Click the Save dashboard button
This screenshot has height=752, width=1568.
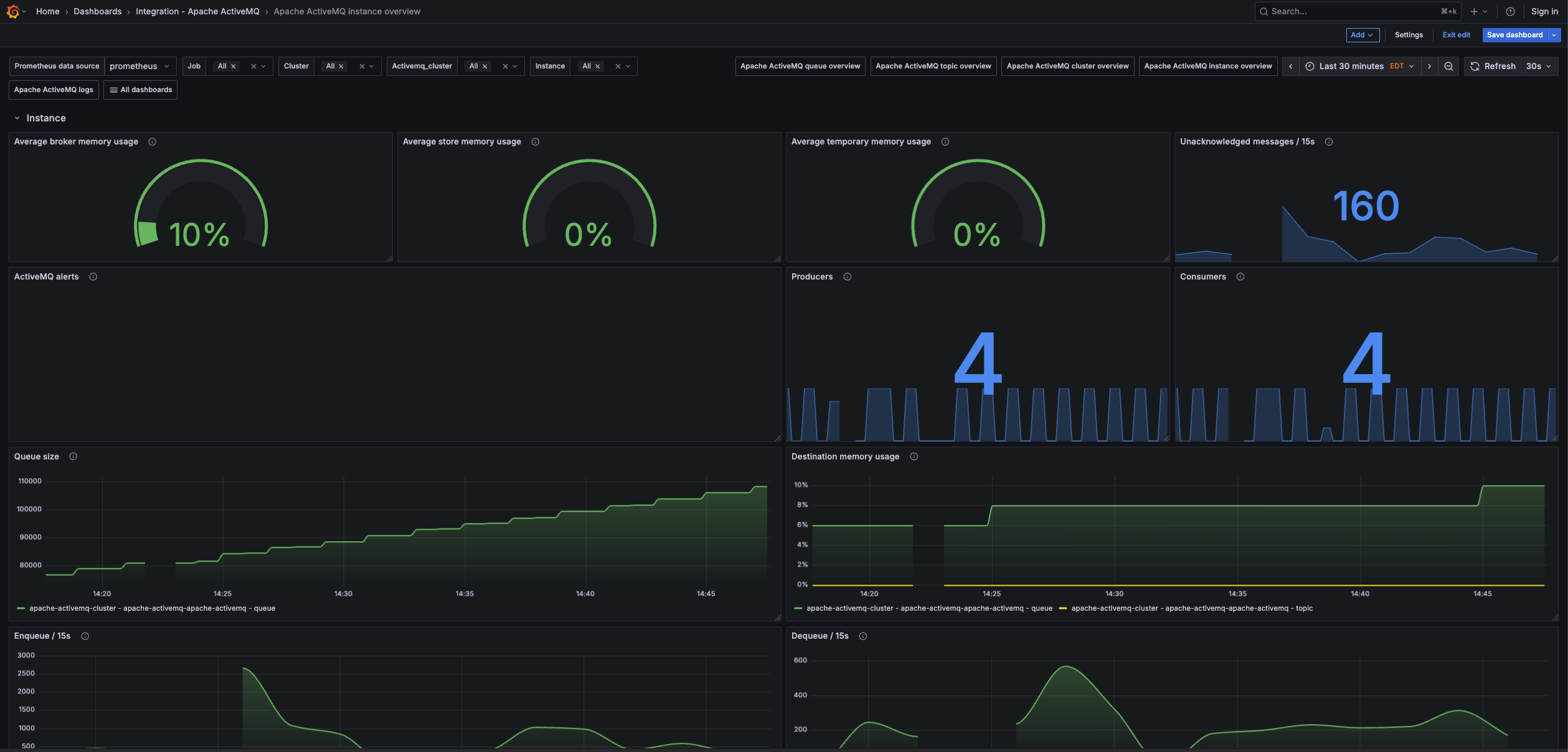pos(1514,35)
